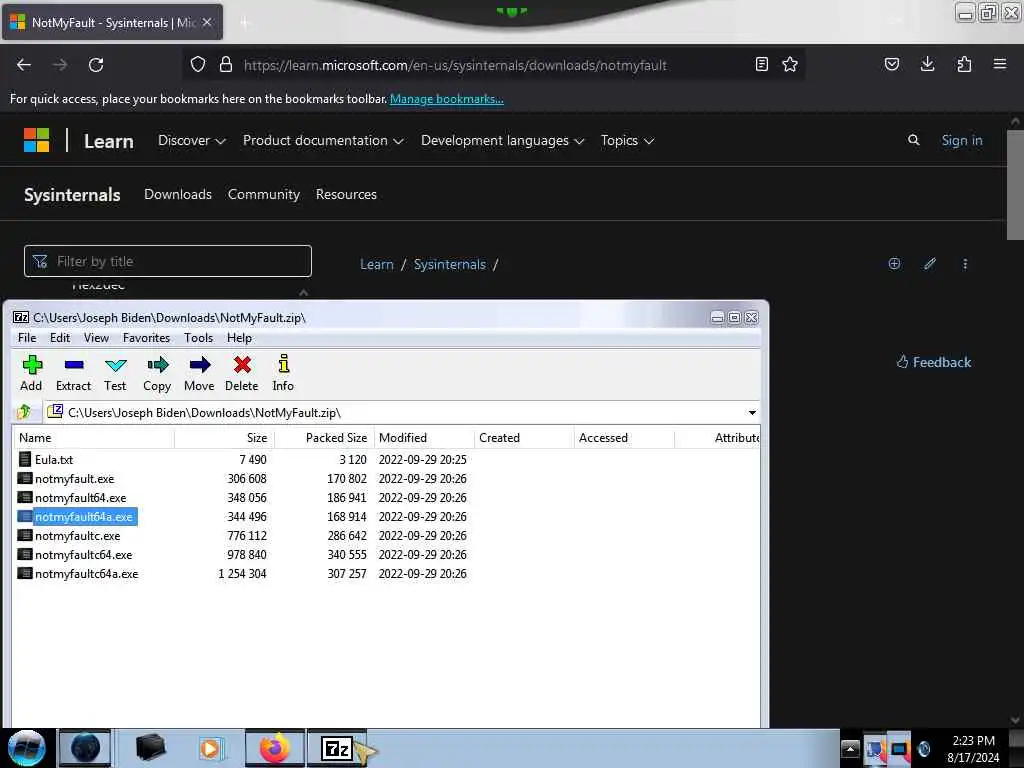Go back in Firefox history
Viewport: 1024px width, 768px height.
[24, 65]
